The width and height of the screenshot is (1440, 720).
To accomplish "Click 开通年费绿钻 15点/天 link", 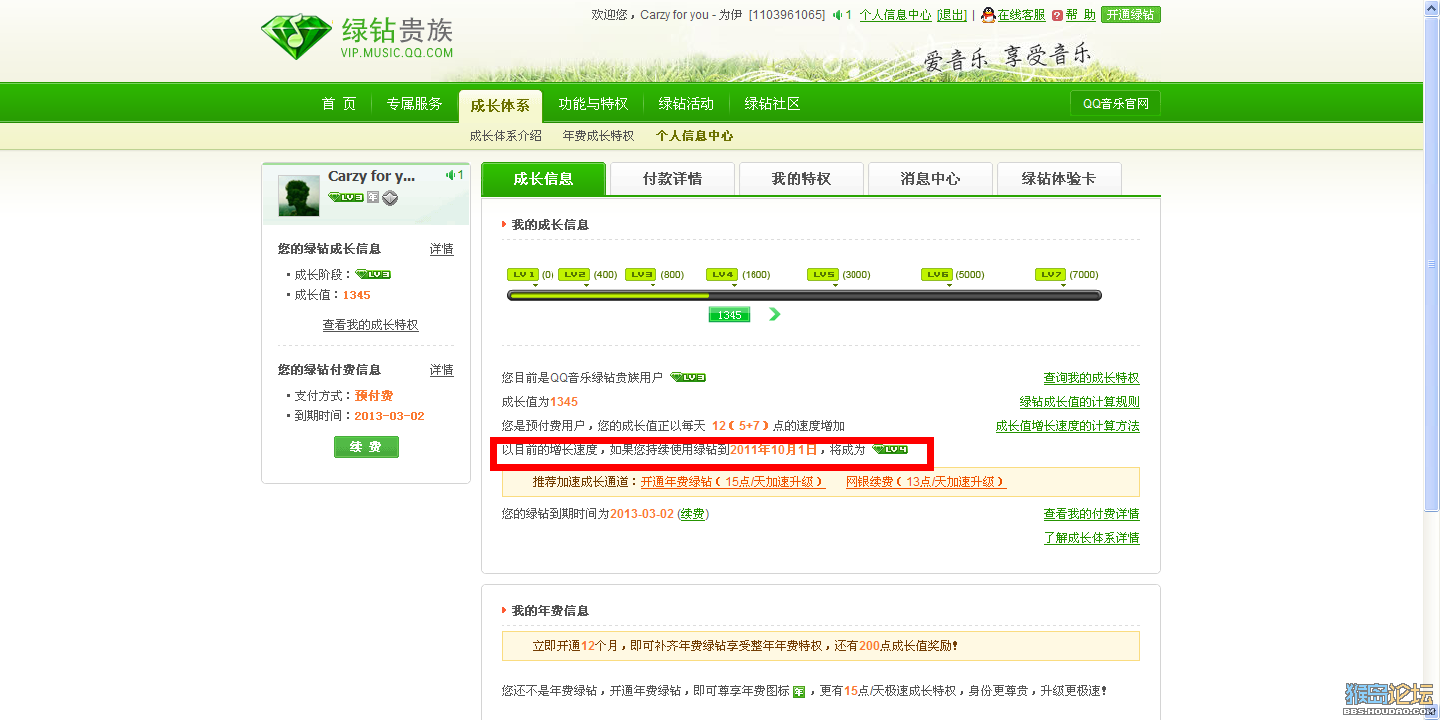I will tap(733, 482).
